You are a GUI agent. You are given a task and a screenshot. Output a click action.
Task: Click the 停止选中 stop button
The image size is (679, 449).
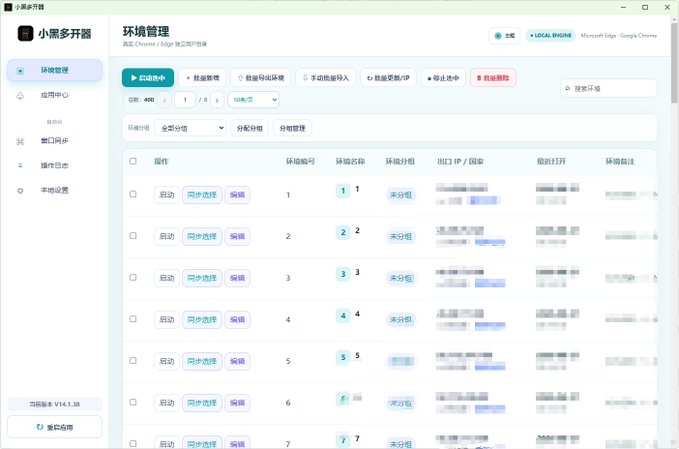click(x=443, y=78)
